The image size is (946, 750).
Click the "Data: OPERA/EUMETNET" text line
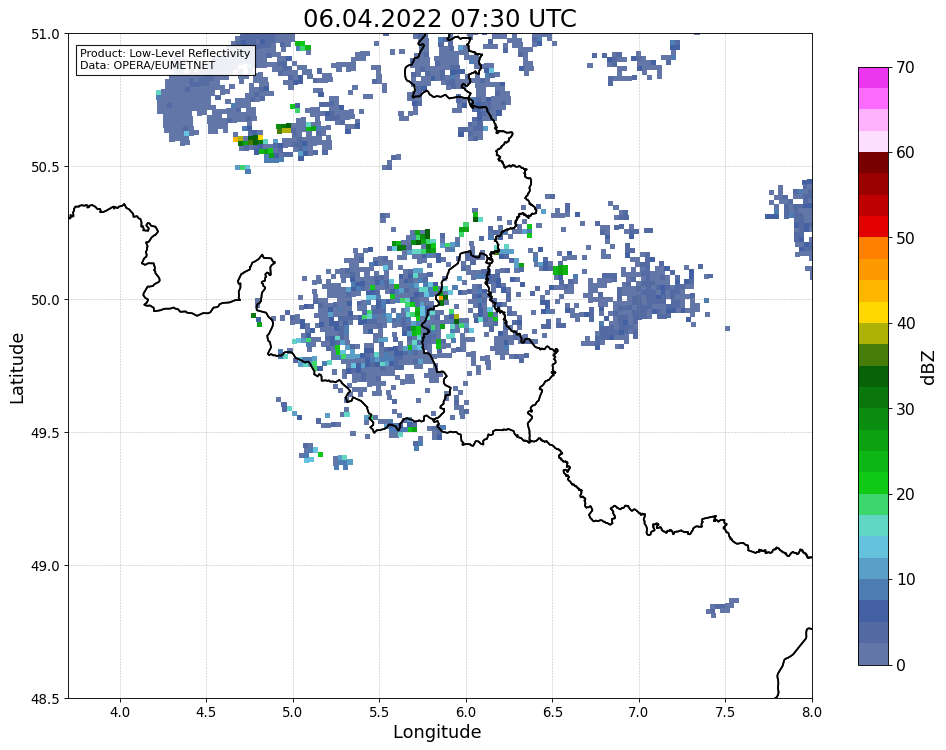point(147,66)
